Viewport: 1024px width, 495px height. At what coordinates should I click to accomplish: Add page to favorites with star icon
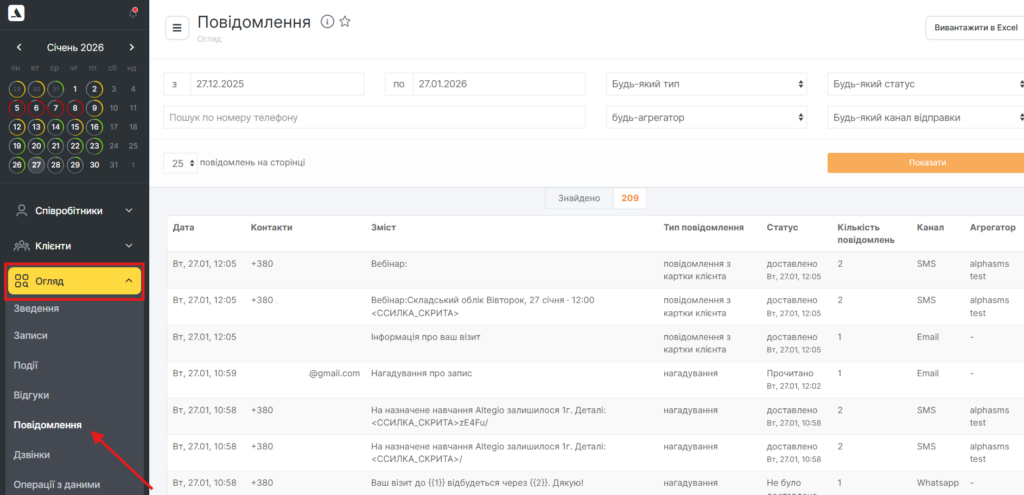pos(345,22)
